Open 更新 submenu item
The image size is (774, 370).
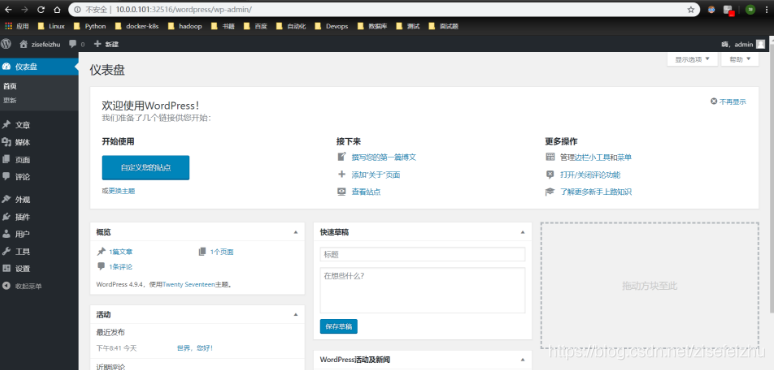pos(10,100)
